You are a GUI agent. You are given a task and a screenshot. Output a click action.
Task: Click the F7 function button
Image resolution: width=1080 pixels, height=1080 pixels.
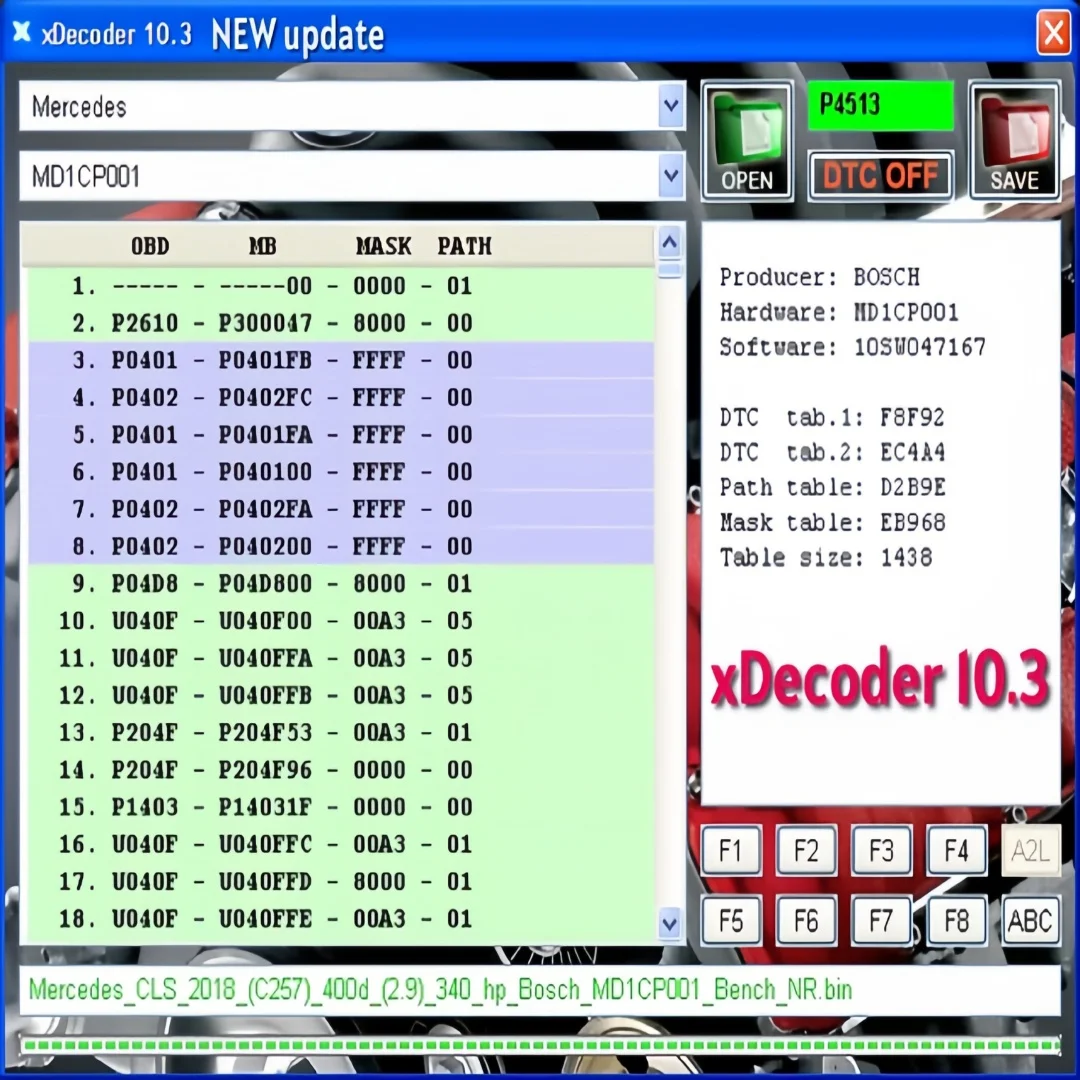[x=881, y=920]
